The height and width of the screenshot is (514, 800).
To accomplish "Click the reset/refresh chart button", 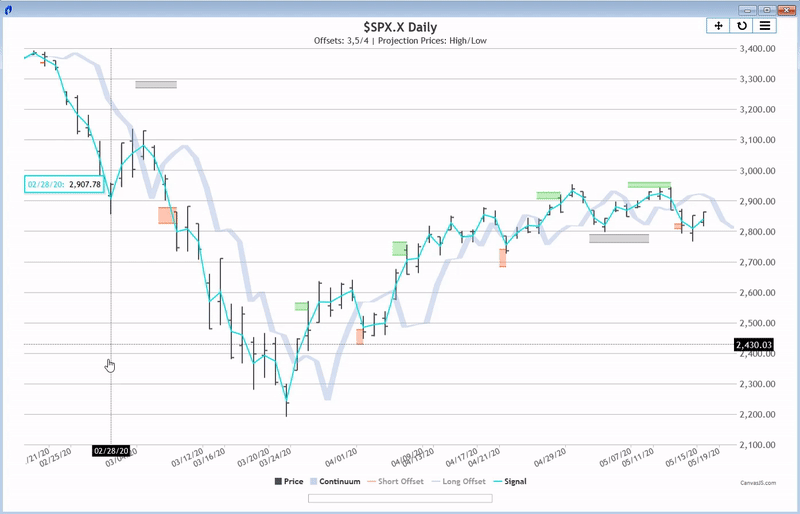I will point(742,26).
